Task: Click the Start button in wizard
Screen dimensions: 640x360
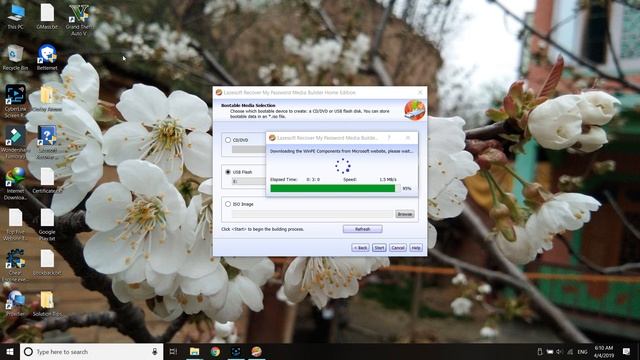Action: pyautogui.click(x=379, y=248)
